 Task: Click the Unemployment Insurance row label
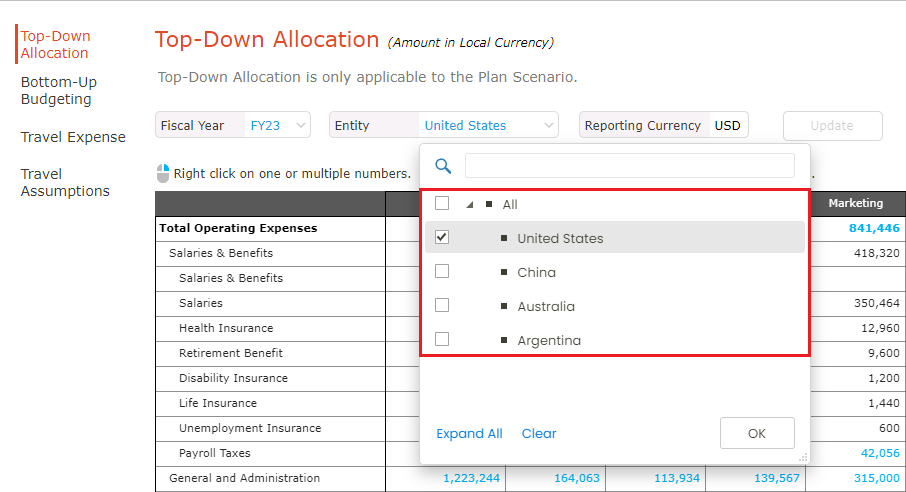[x=250, y=428]
